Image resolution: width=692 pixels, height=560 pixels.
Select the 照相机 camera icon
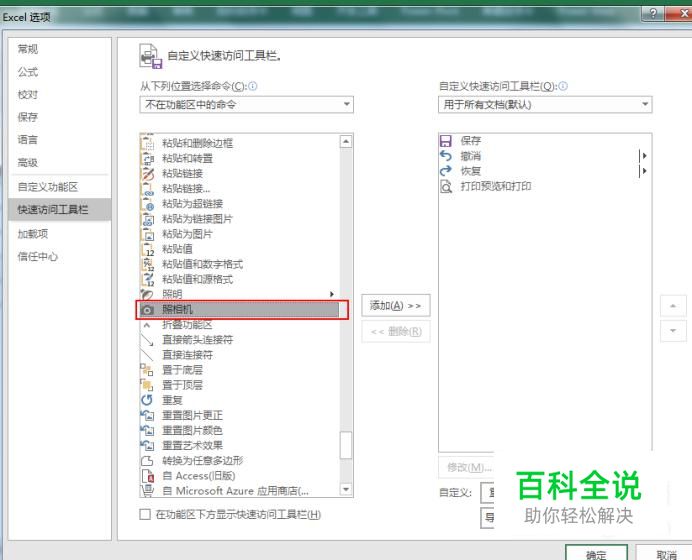coord(147,310)
